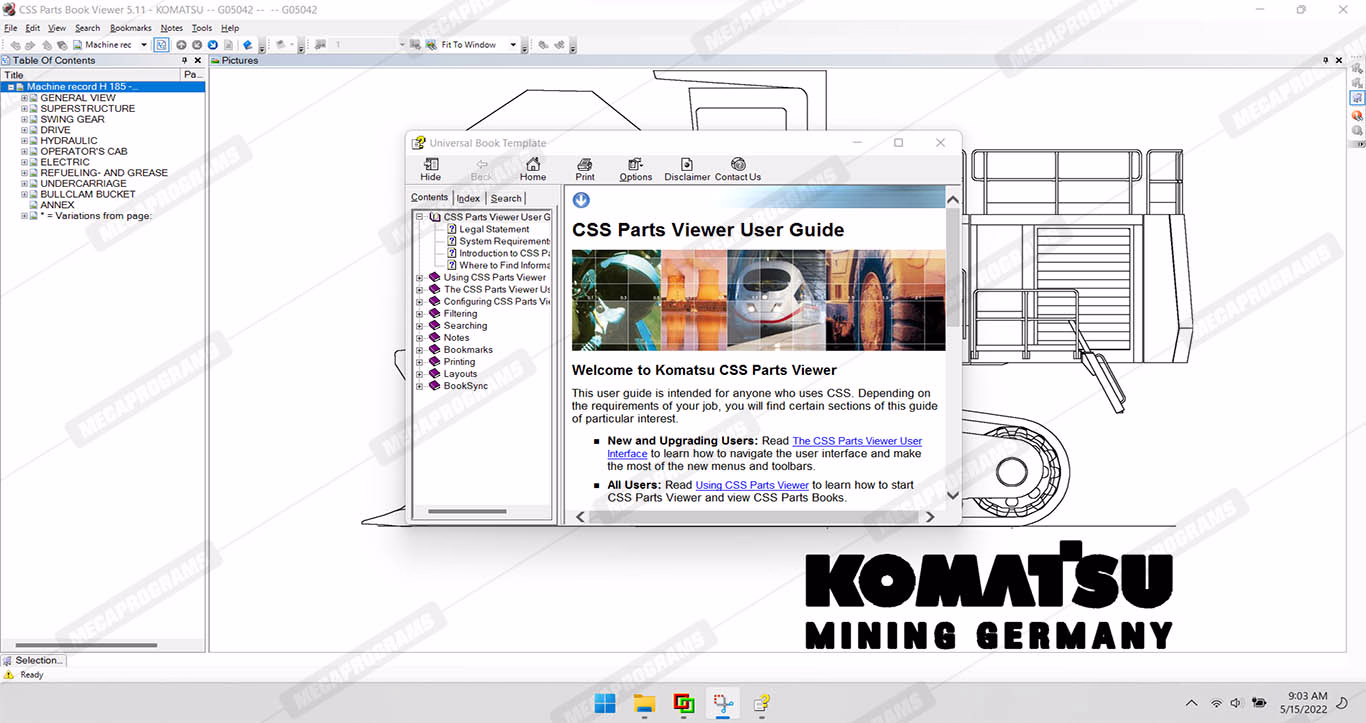Screen dimensions: 1366x723
Task: Toggle pin on Table Of Contents panel
Action: 185,61
